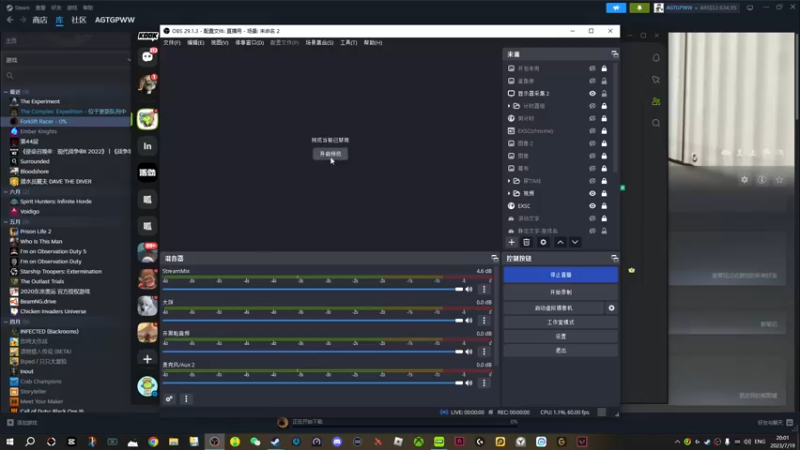800x450 pixels.
Task: Open KOOK direct messages icon
Action: (147, 57)
